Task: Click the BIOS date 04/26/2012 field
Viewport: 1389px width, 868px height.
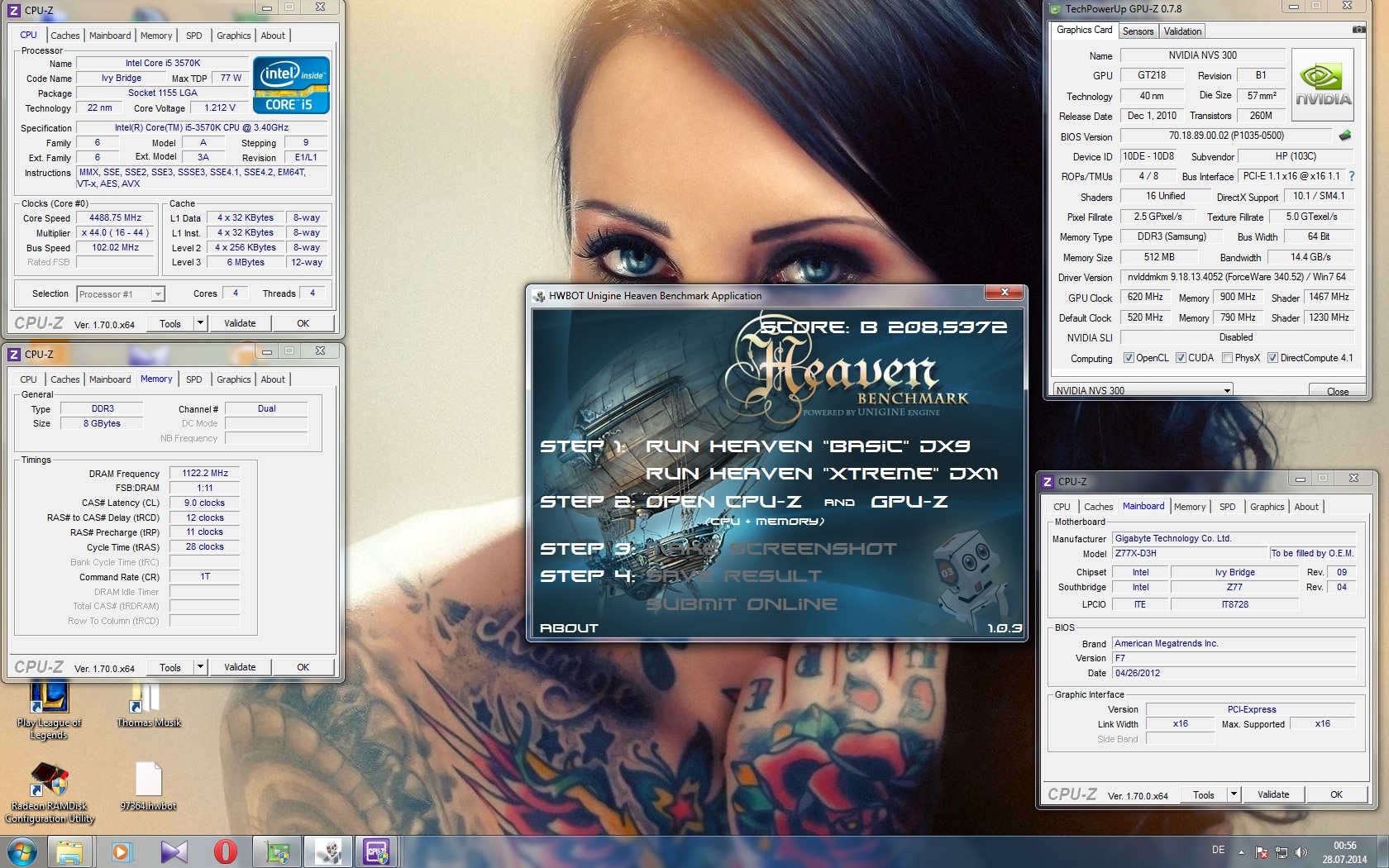Action: 1234,673
